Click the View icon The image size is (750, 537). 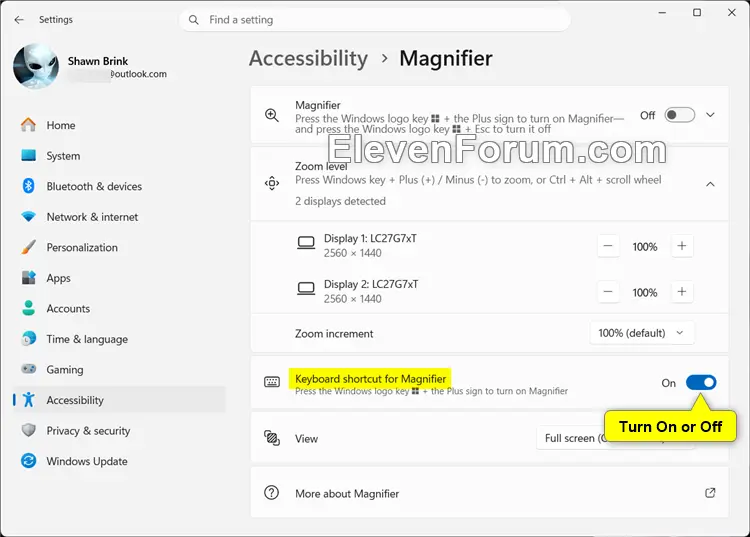tap(272, 438)
